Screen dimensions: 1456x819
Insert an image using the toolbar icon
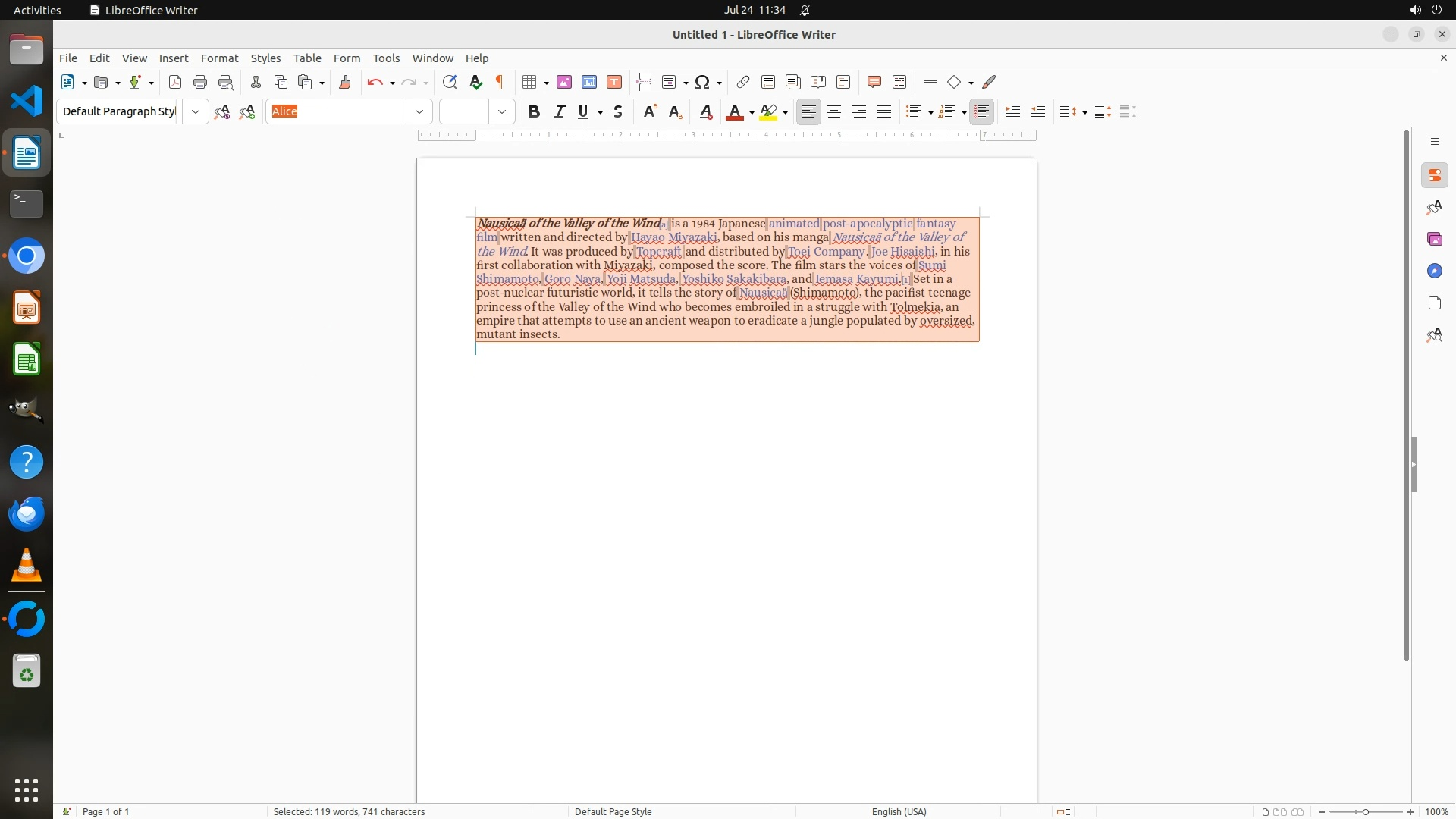click(564, 82)
